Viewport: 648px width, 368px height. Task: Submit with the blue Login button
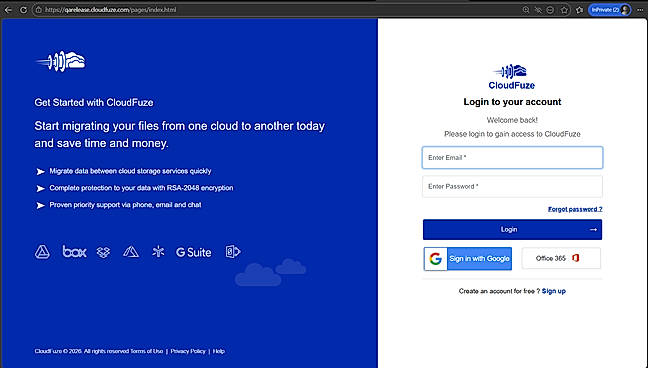[512, 229]
